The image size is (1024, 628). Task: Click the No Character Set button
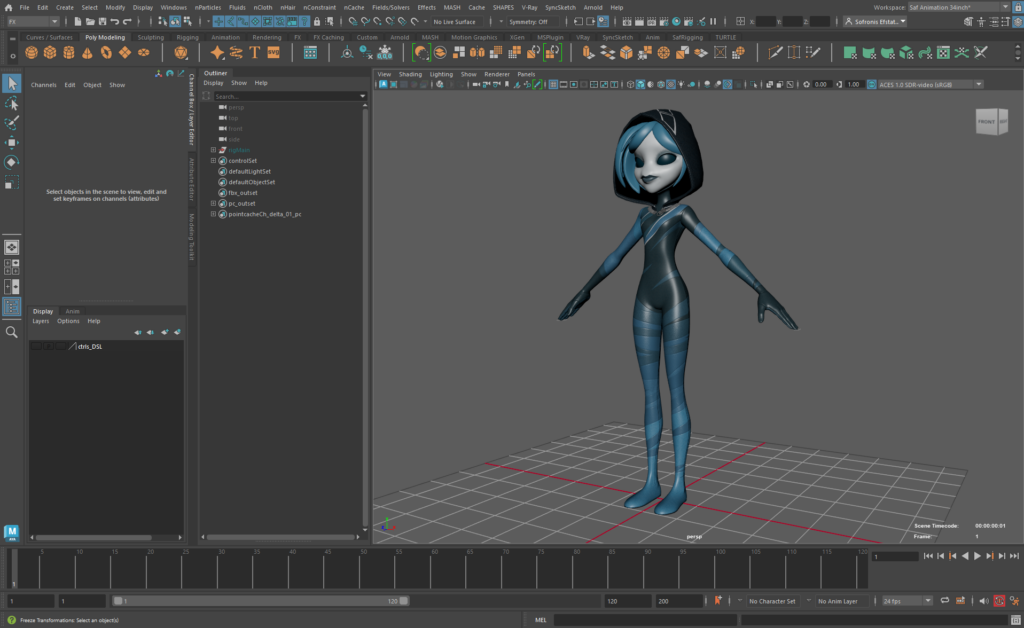click(x=772, y=601)
